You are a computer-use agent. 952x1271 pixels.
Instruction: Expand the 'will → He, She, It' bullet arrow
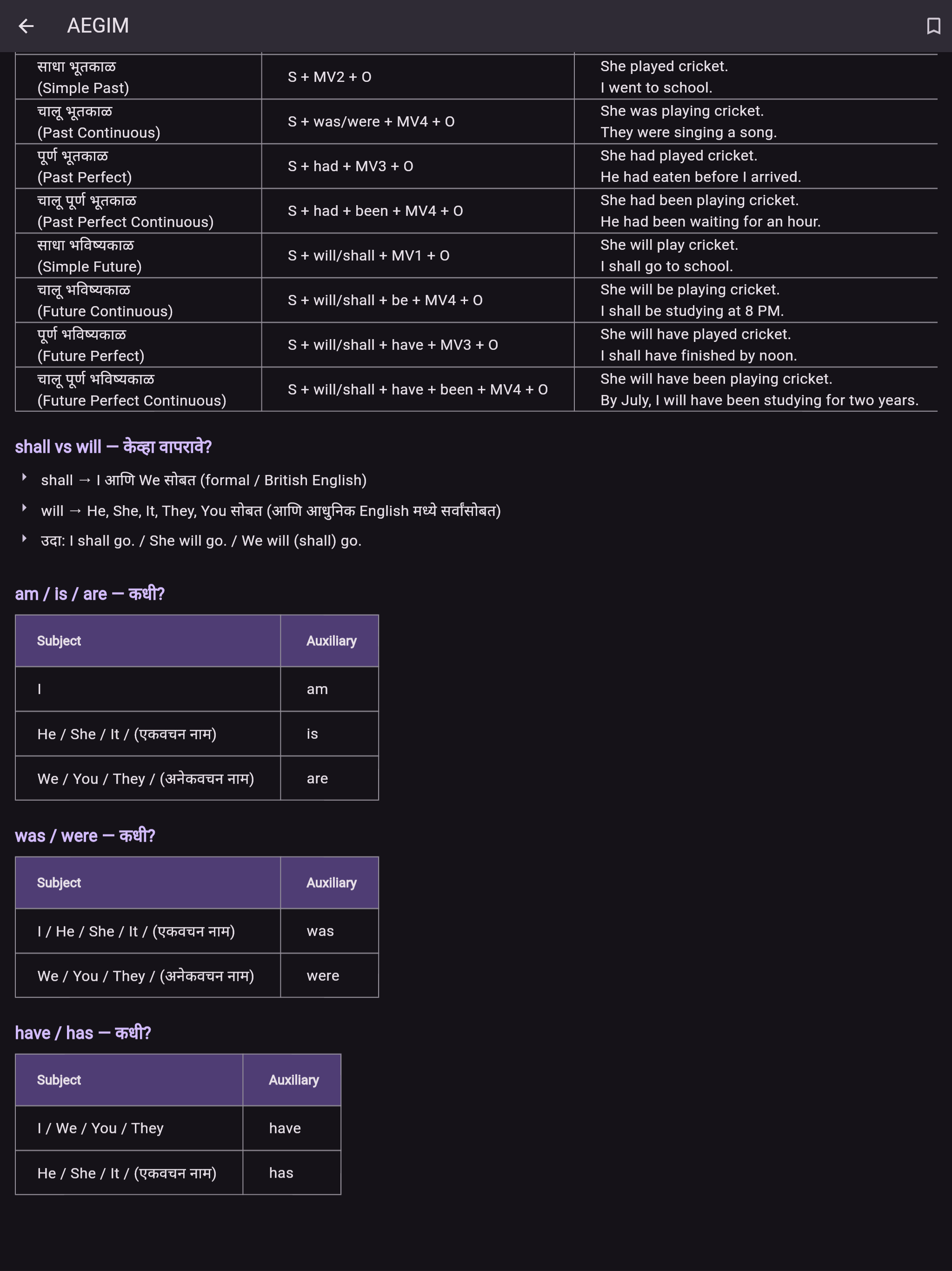pyautogui.click(x=24, y=508)
